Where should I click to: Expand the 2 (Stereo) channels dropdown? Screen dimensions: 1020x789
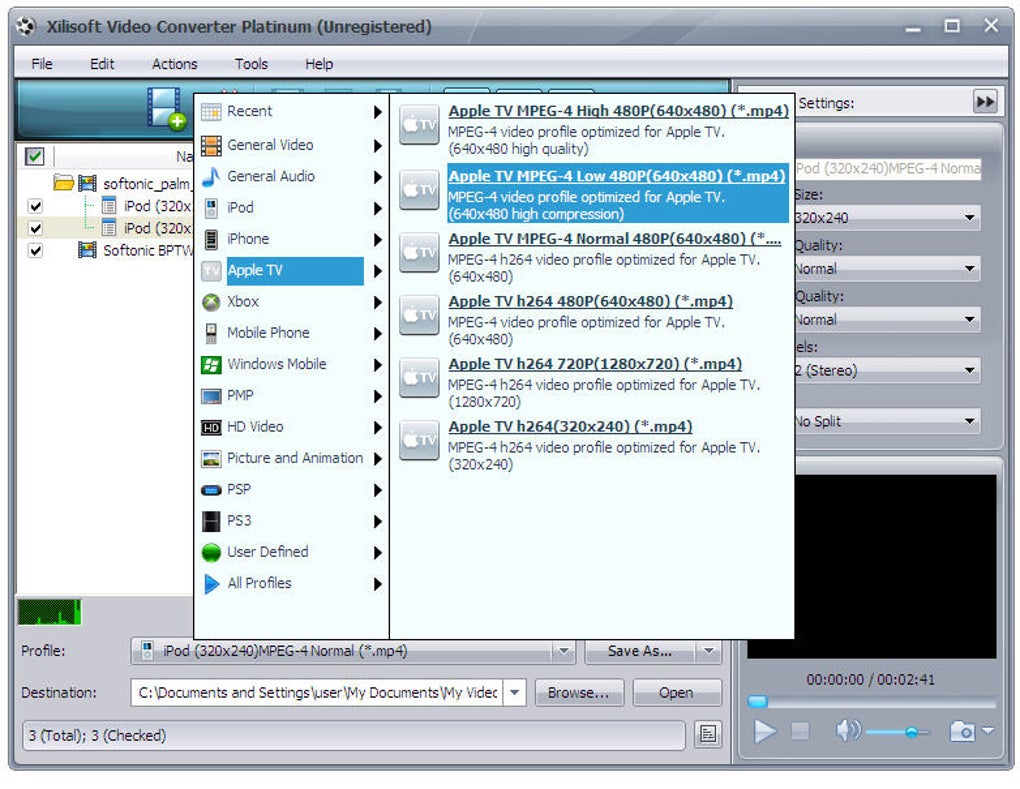[969, 371]
